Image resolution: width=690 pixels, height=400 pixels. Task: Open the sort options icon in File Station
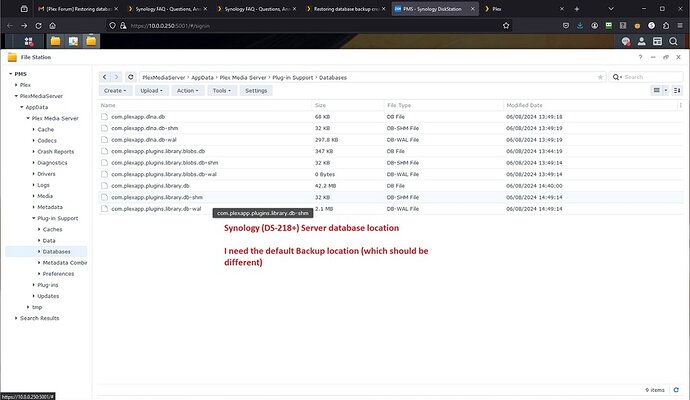coord(677,91)
